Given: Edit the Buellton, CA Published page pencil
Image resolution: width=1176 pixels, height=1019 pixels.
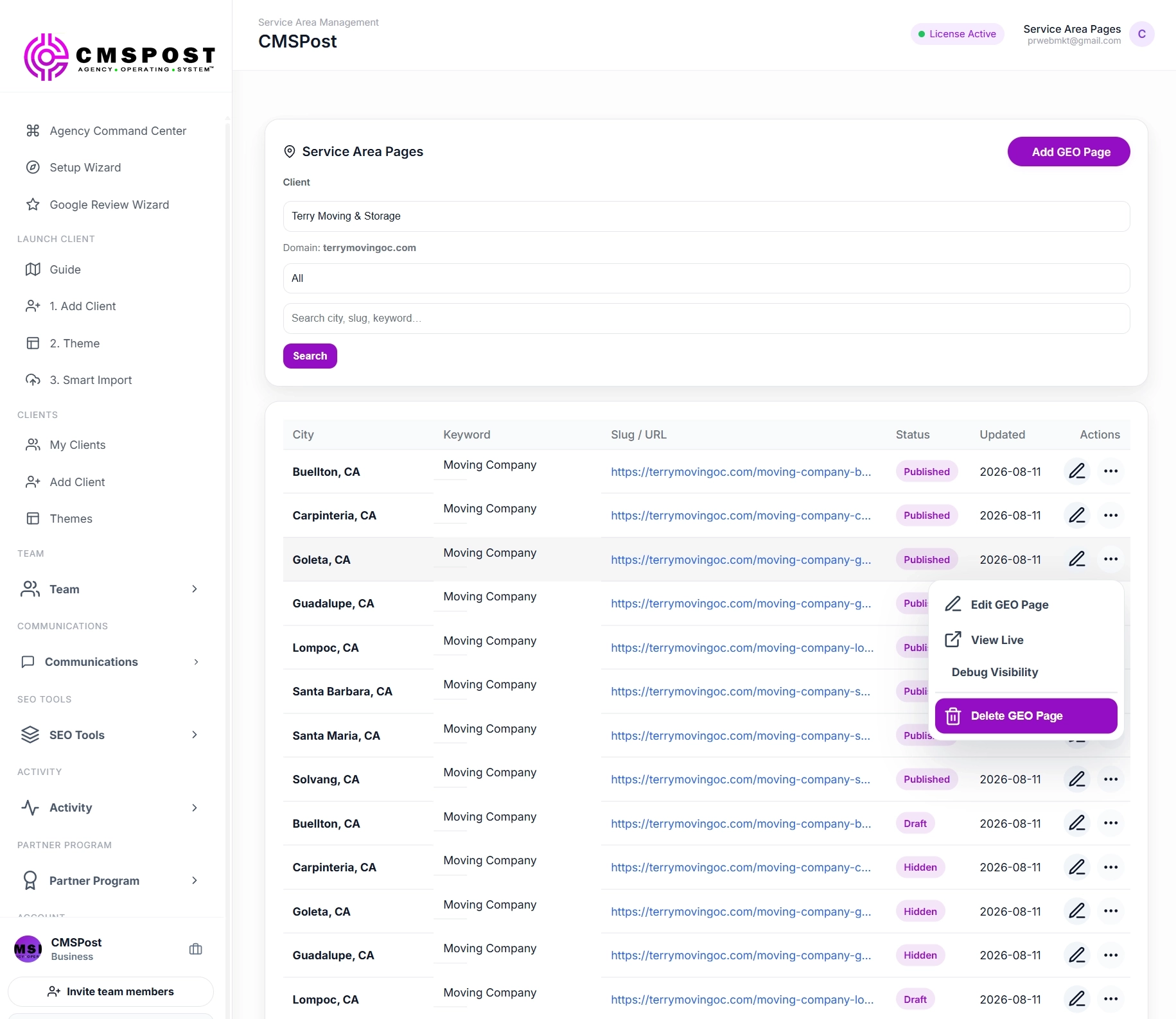Looking at the screenshot, I should pos(1077,471).
